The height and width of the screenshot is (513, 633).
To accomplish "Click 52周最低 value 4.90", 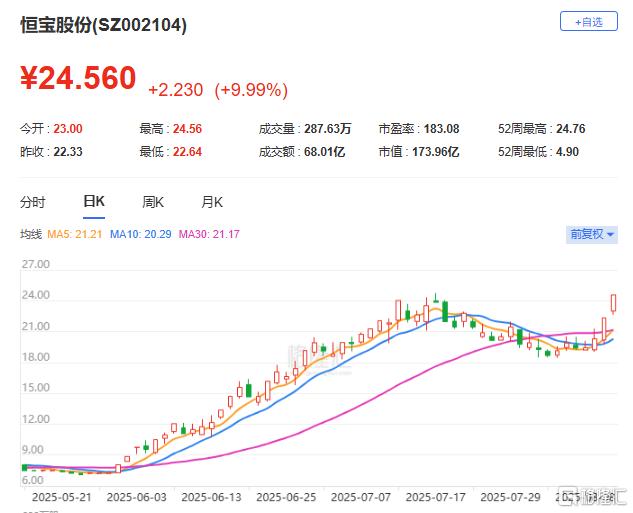I will pos(568,152).
